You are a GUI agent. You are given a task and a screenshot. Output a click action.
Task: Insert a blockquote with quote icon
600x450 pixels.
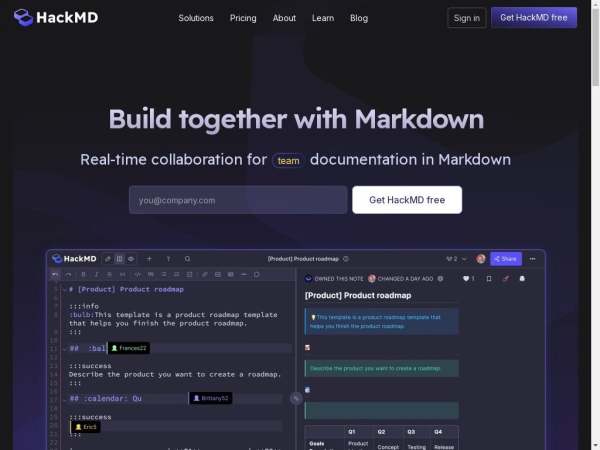[151, 274]
